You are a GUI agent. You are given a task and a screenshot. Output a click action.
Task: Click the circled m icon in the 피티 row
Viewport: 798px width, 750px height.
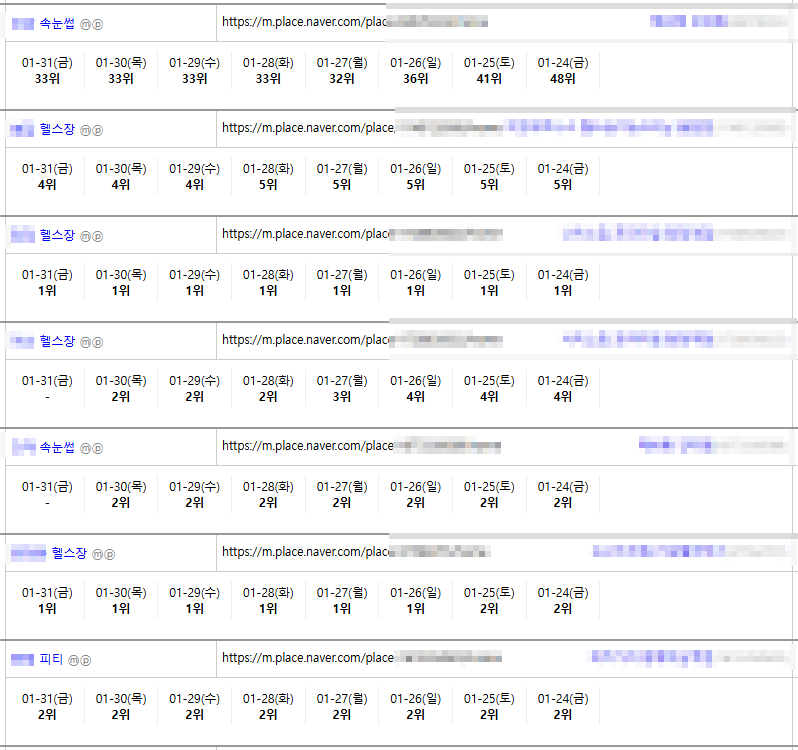73,660
